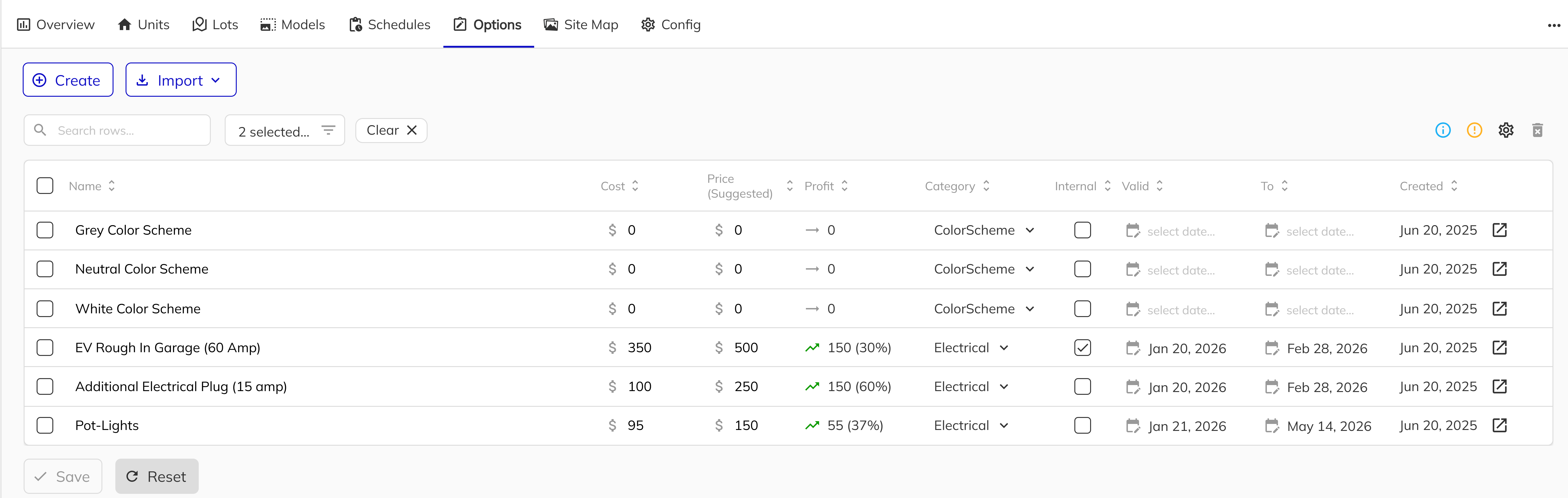Viewport: 1568px width, 498px height.
Task: Sort by Profit using its sort arrows
Action: click(845, 185)
